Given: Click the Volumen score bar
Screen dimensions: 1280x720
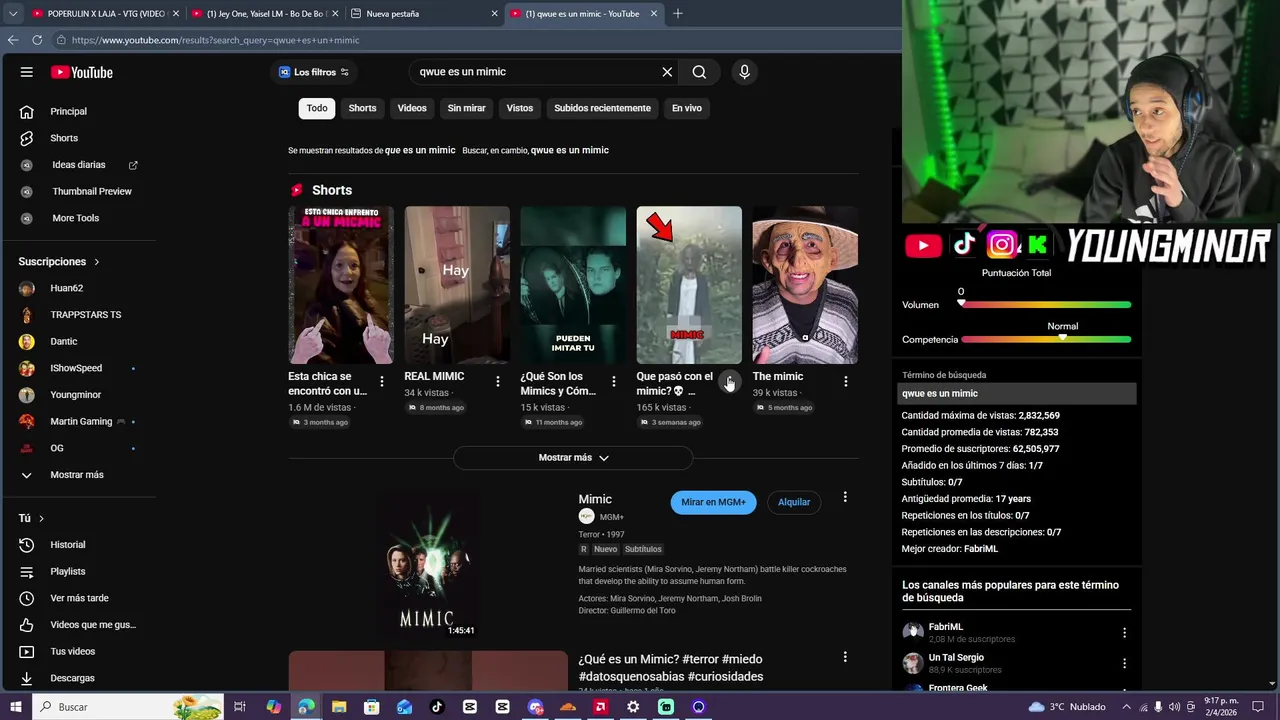Looking at the screenshot, I should coord(1046,304).
